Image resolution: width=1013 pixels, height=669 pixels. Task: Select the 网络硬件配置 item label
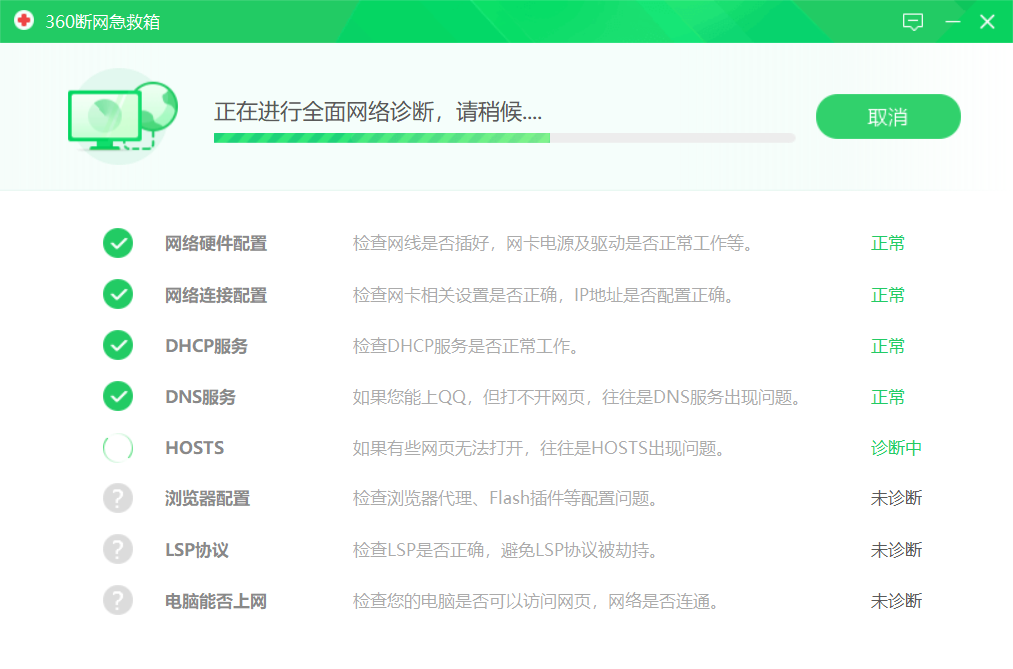(x=216, y=244)
